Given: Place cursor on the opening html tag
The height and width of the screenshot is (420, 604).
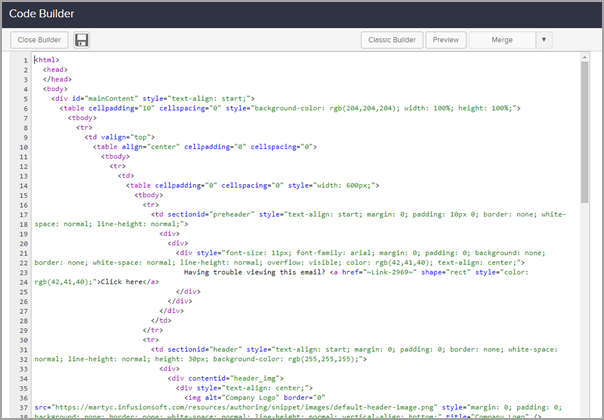Looking at the screenshot, I should (47, 60).
